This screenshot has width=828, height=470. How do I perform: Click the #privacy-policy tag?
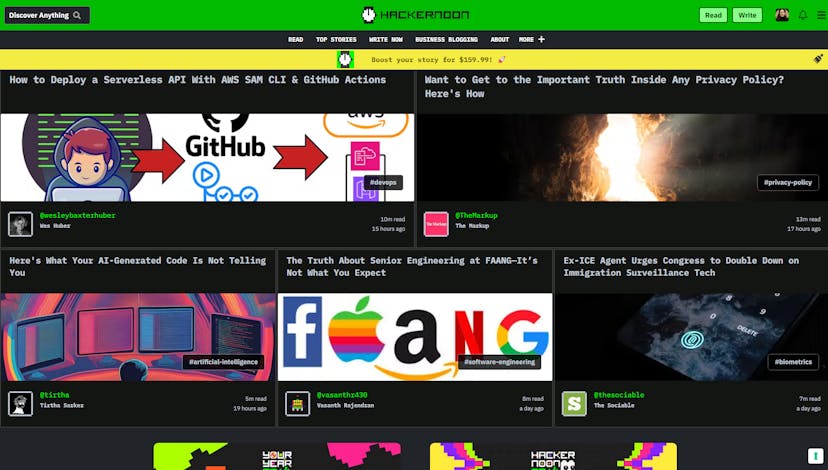[x=788, y=183]
